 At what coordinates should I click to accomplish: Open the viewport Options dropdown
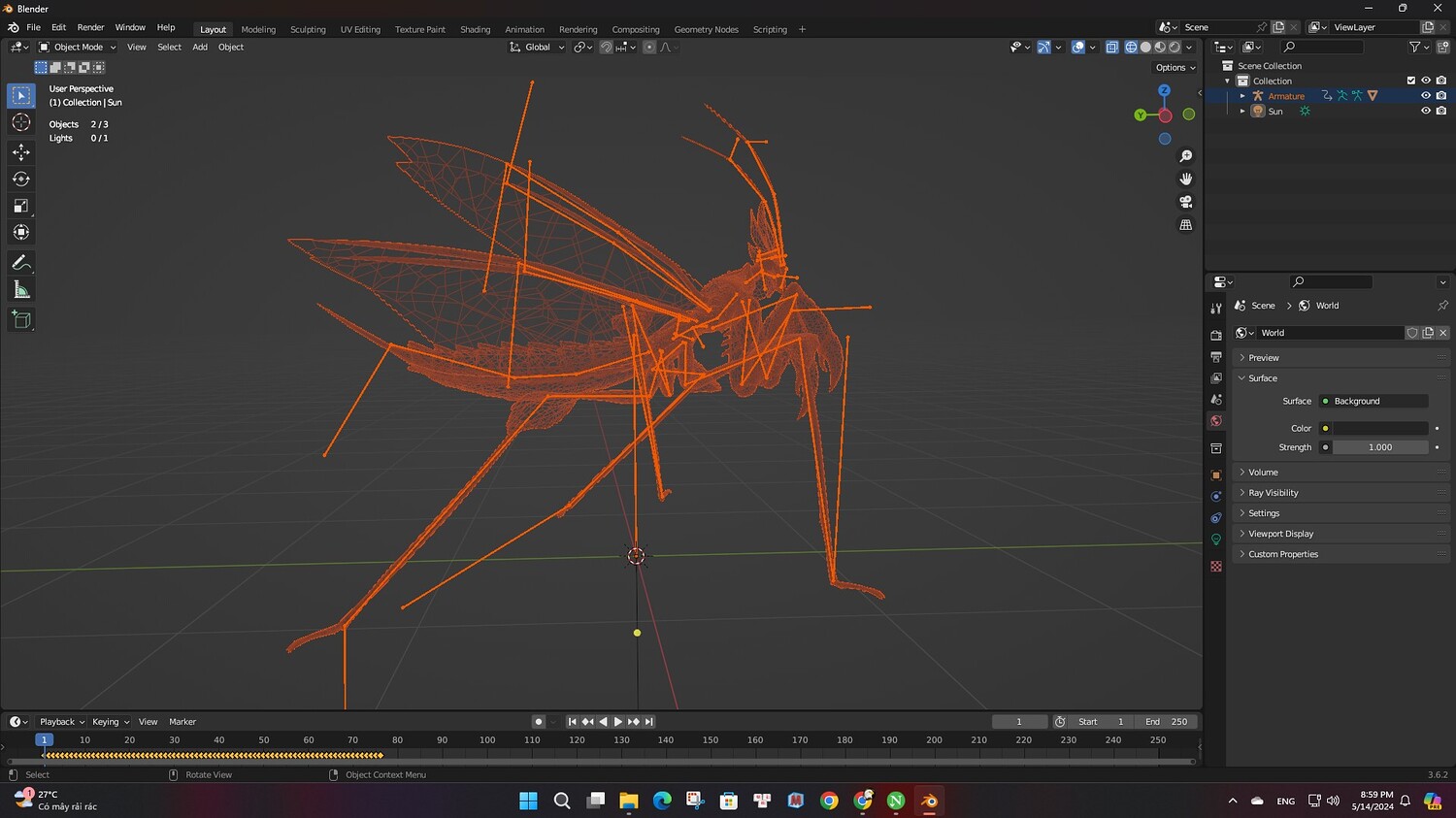coord(1175,68)
